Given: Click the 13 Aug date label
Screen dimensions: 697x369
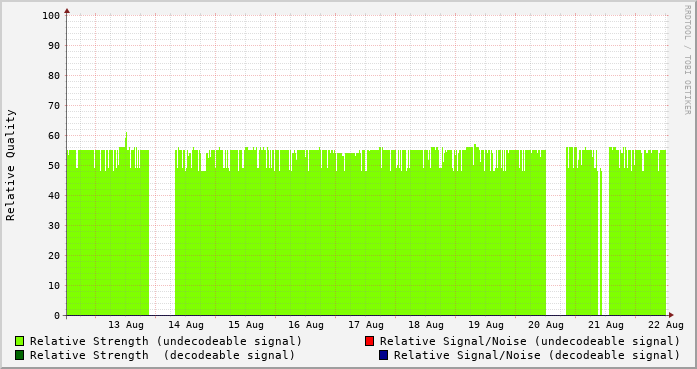Looking at the screenshot, I should point(126,325).
